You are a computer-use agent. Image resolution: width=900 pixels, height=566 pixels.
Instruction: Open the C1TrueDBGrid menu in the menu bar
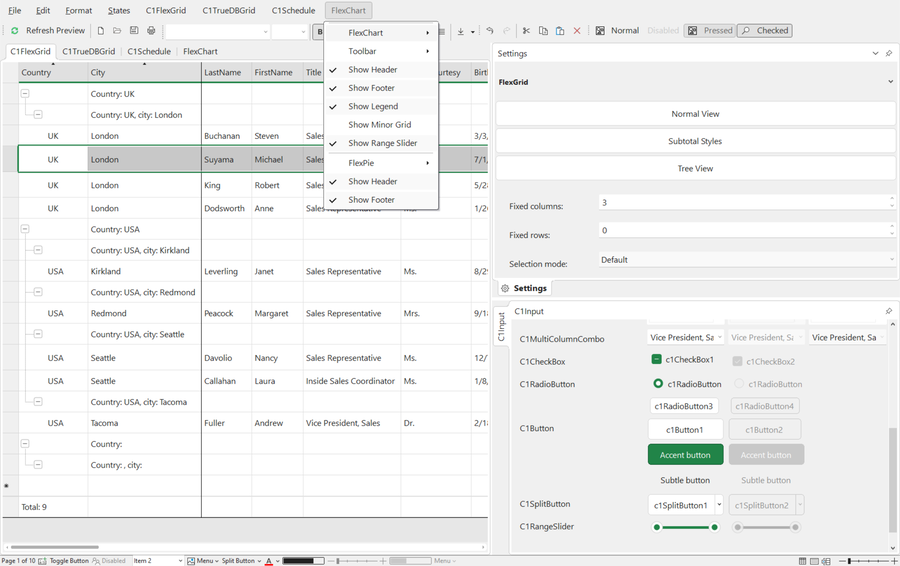click(x=228, y=10)
